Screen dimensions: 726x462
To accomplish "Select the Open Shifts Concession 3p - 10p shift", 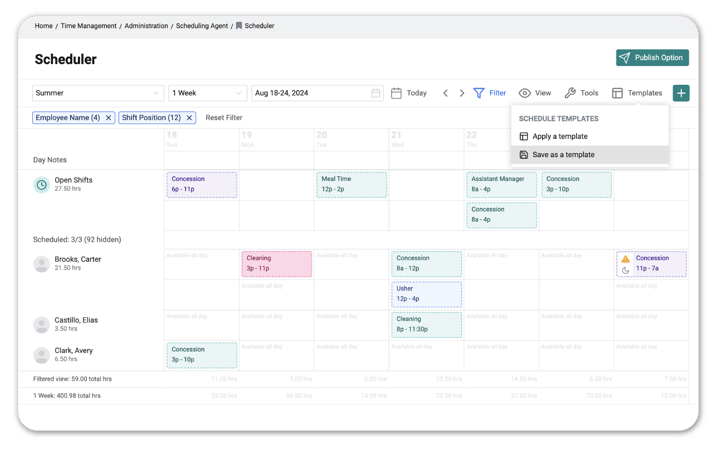I will click(x=576, y=185).
